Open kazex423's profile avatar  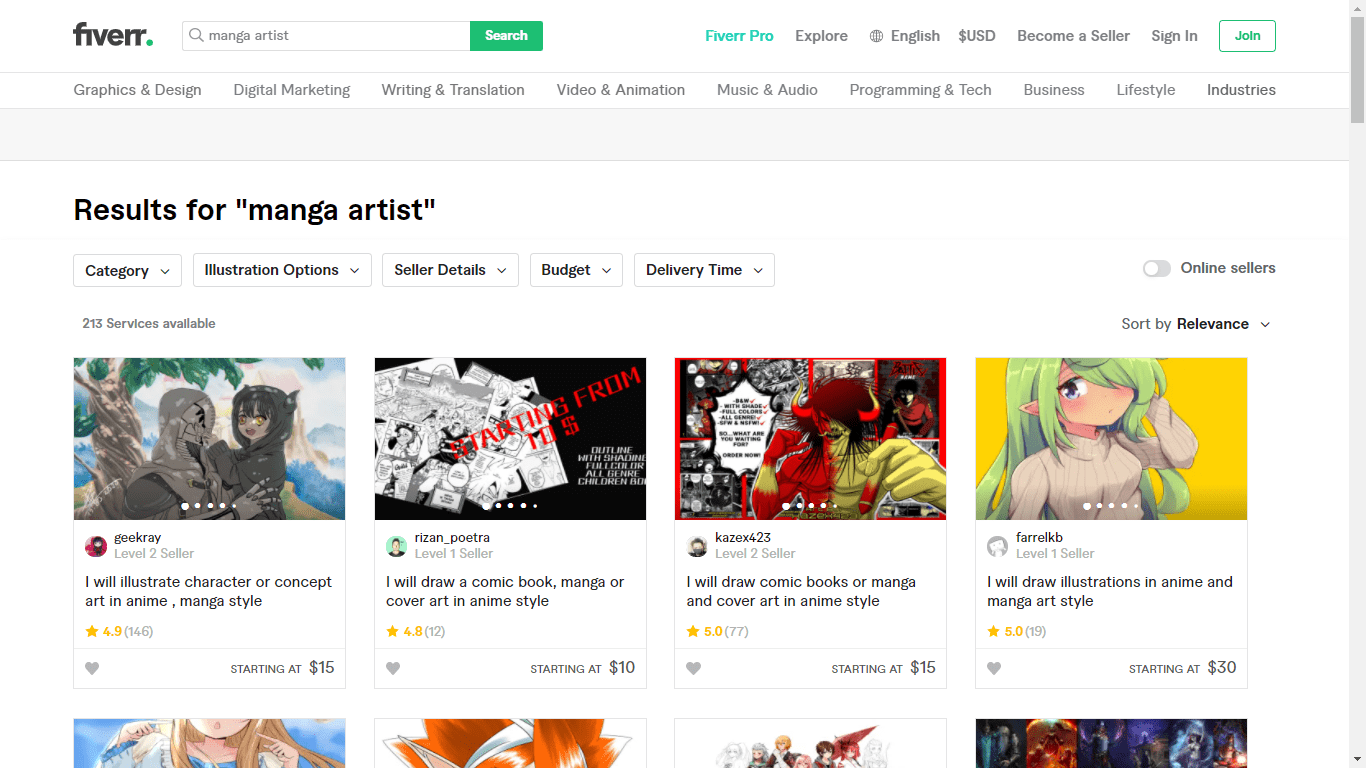697,546
